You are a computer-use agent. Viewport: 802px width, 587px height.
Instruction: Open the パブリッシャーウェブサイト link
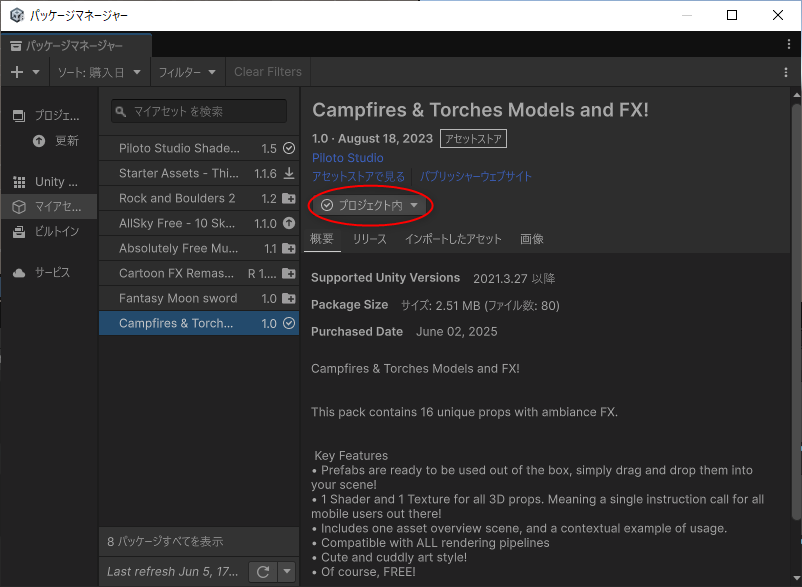(x=476, y=177)
